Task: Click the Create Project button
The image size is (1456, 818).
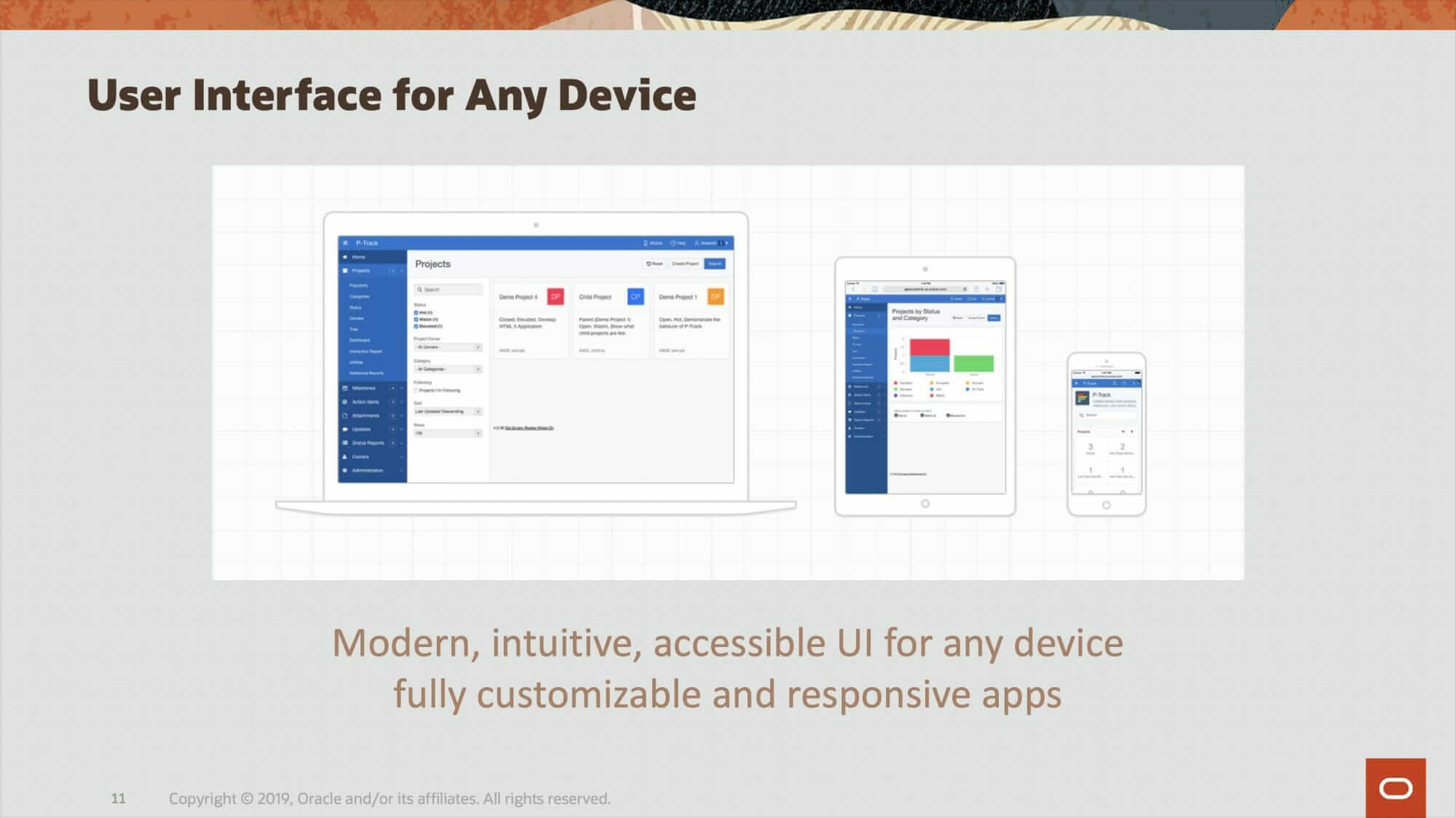Action: (x=685, y=263)
